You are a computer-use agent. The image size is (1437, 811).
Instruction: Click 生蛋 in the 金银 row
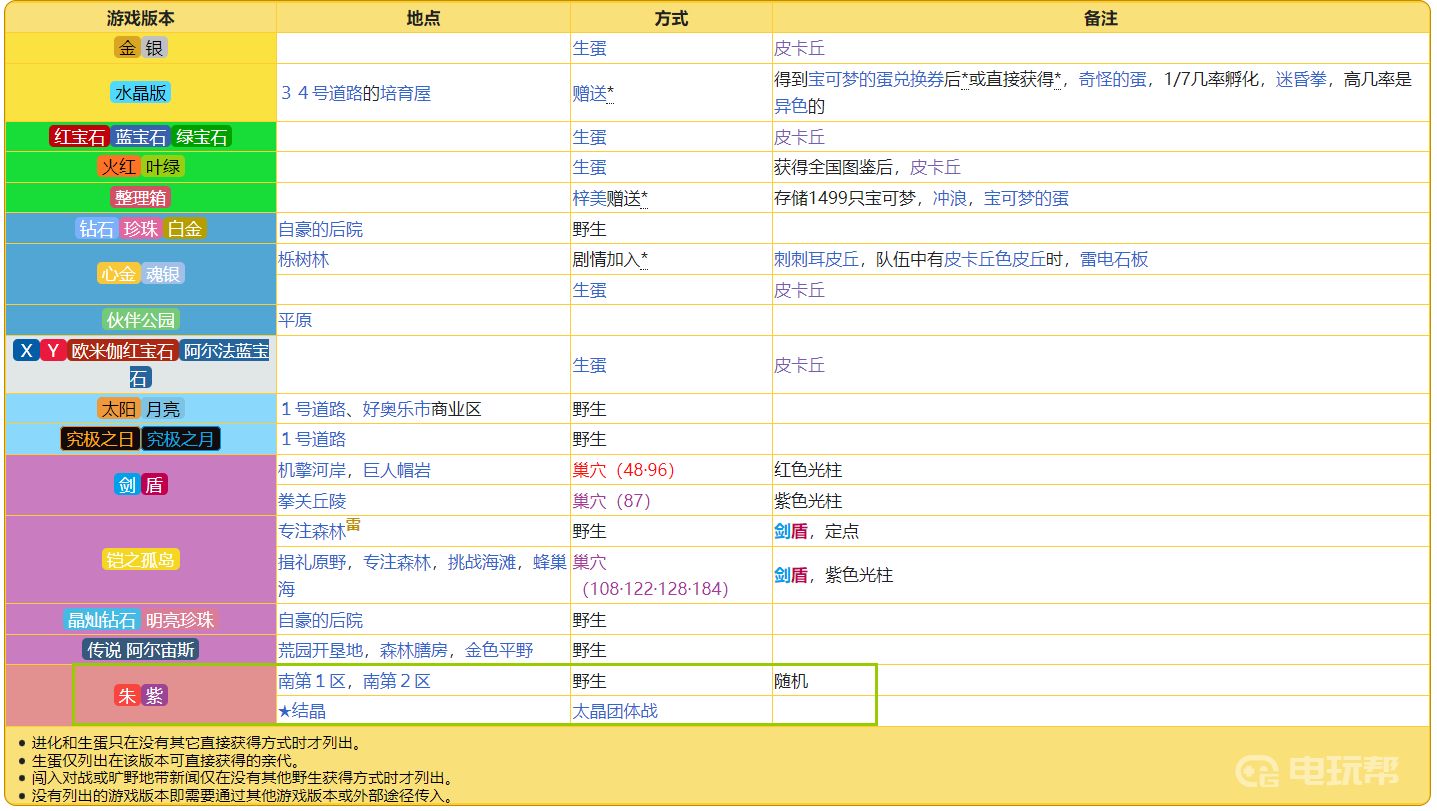[589, 48]
